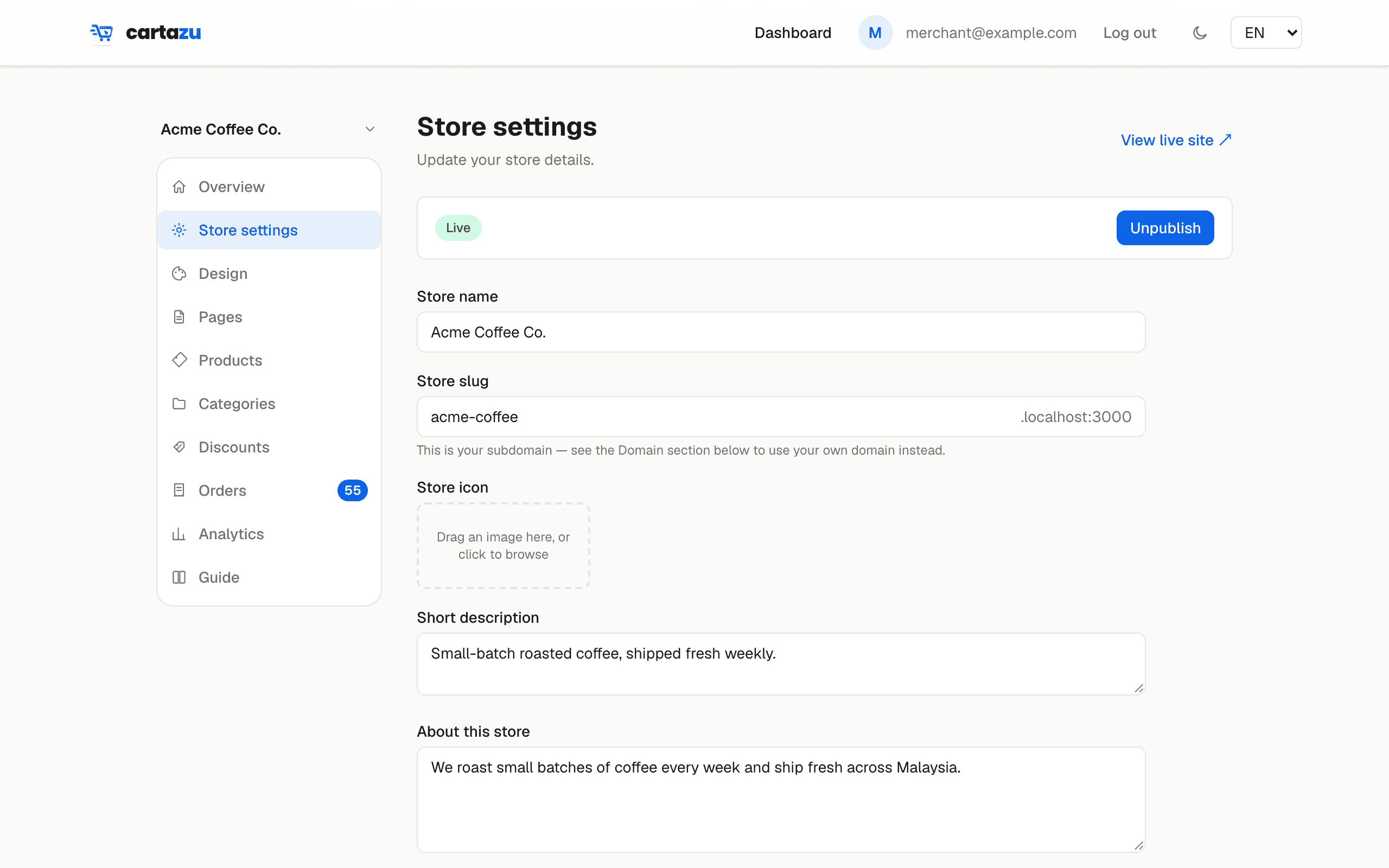The height and width of the screenshot is (868, 1389).
Task: Click the Orders receipt icon
Action: click(179, 490)
